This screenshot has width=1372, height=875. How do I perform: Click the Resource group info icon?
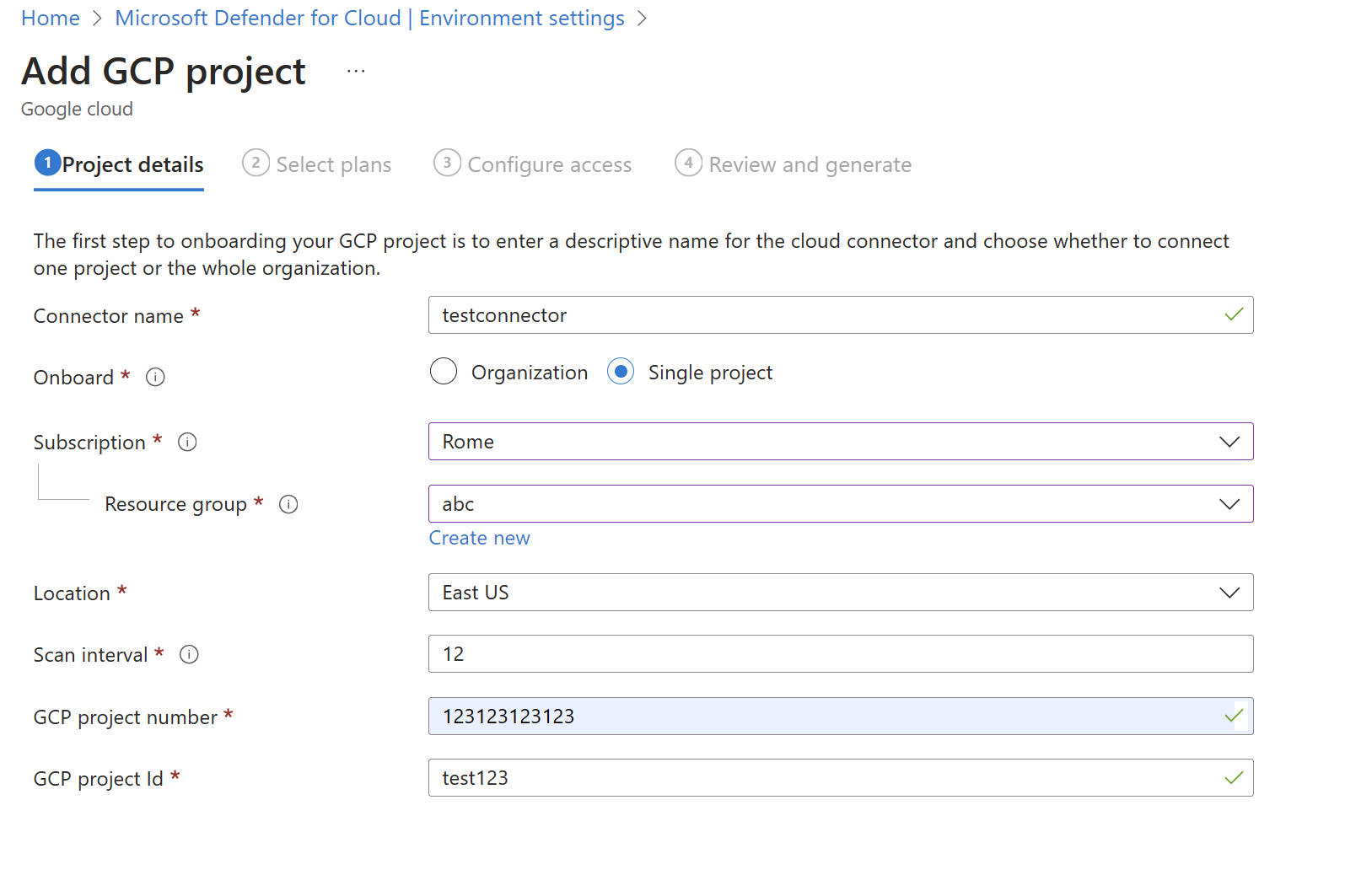click(288, 504)
